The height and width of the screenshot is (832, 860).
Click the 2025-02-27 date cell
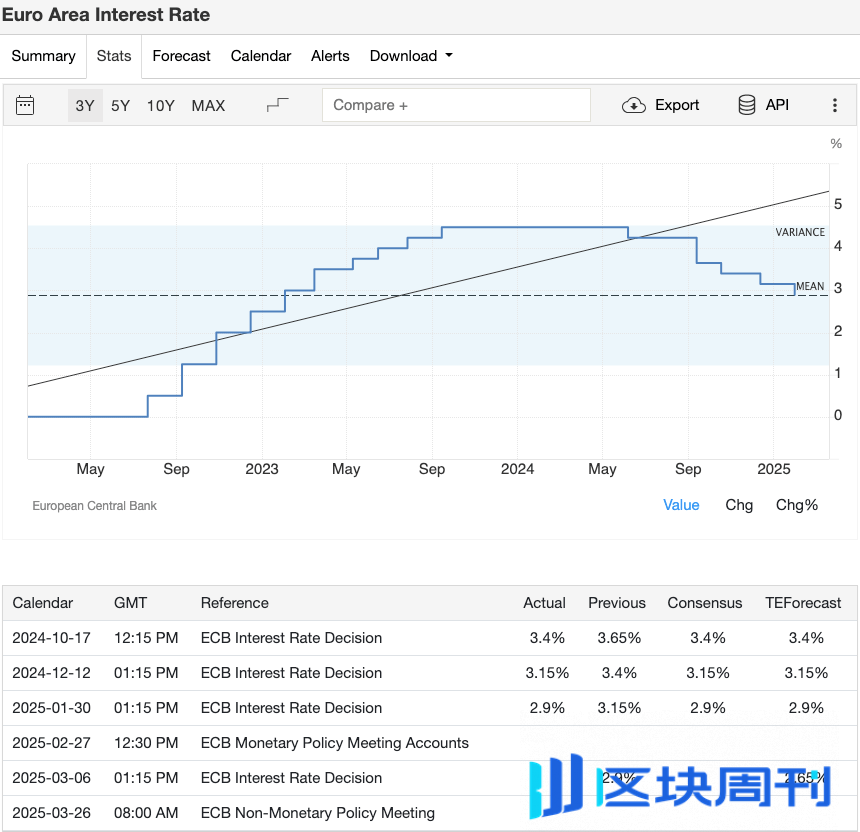click(52, 743)
